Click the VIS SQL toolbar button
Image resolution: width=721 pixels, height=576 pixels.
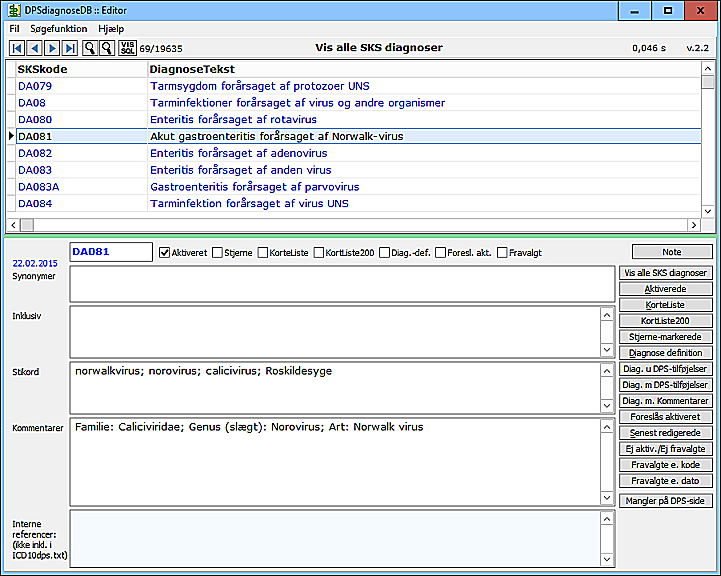(x=127, y=48)
